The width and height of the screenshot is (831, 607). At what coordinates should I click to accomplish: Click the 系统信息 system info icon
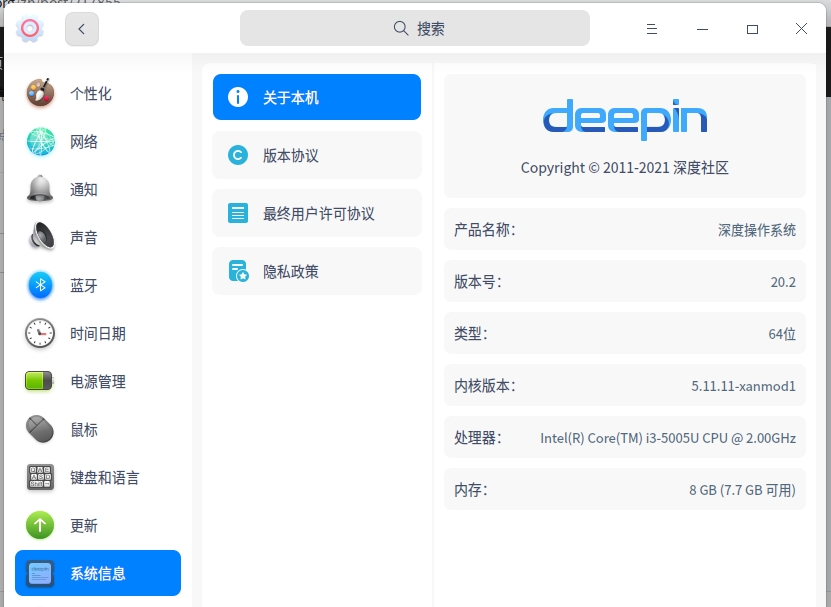[40, 573]
